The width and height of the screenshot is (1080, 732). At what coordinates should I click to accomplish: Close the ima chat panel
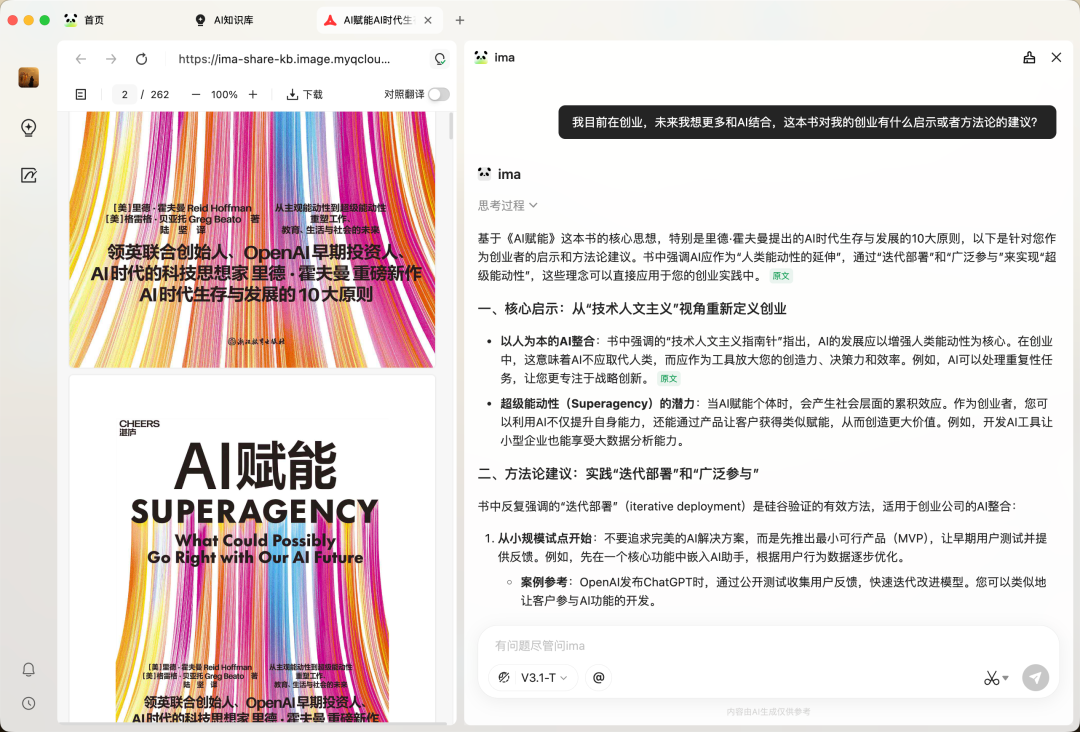click(1056, 57)
